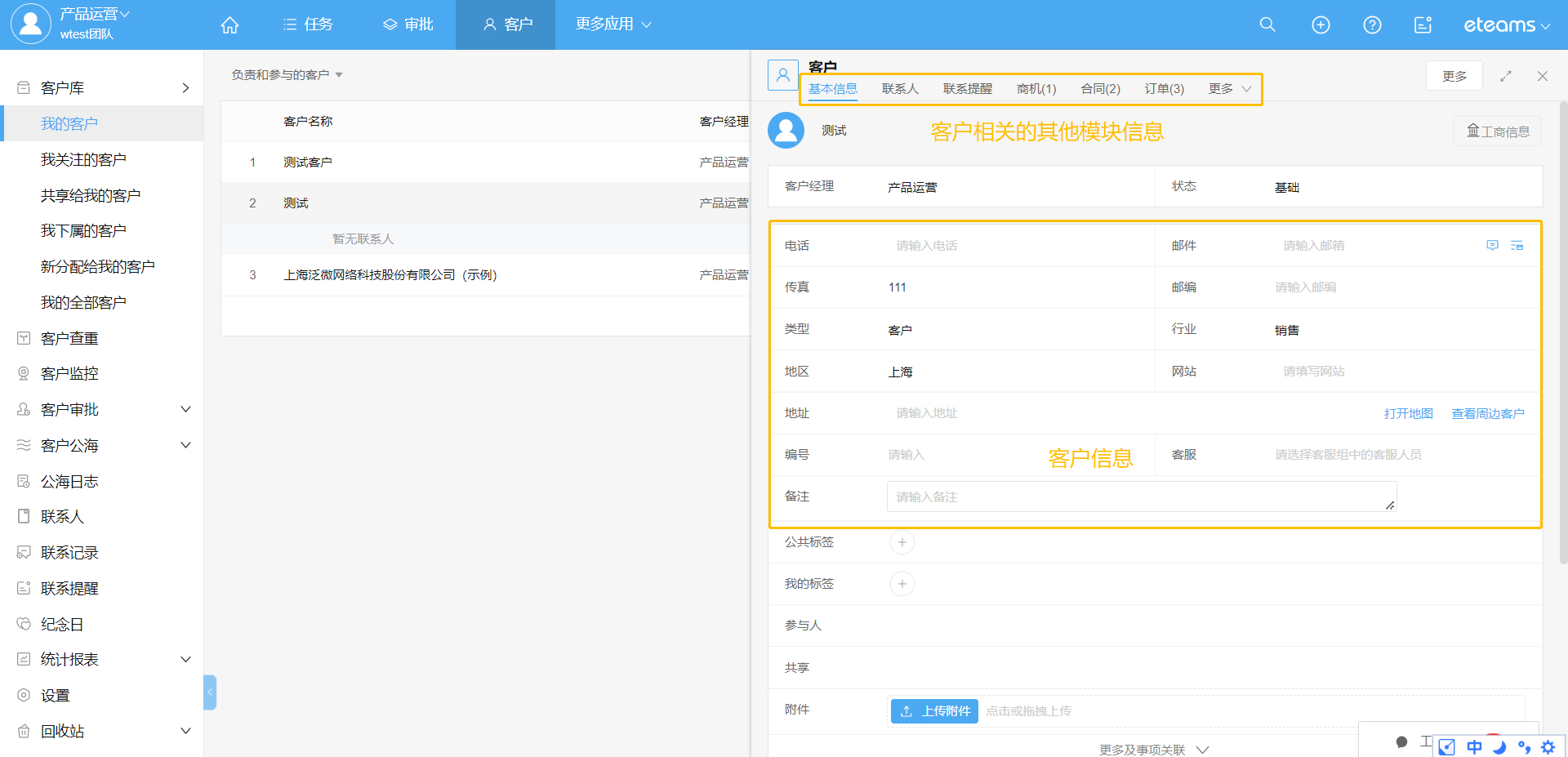Click the email message icon beside 邮件 field

coord(1492,246)
